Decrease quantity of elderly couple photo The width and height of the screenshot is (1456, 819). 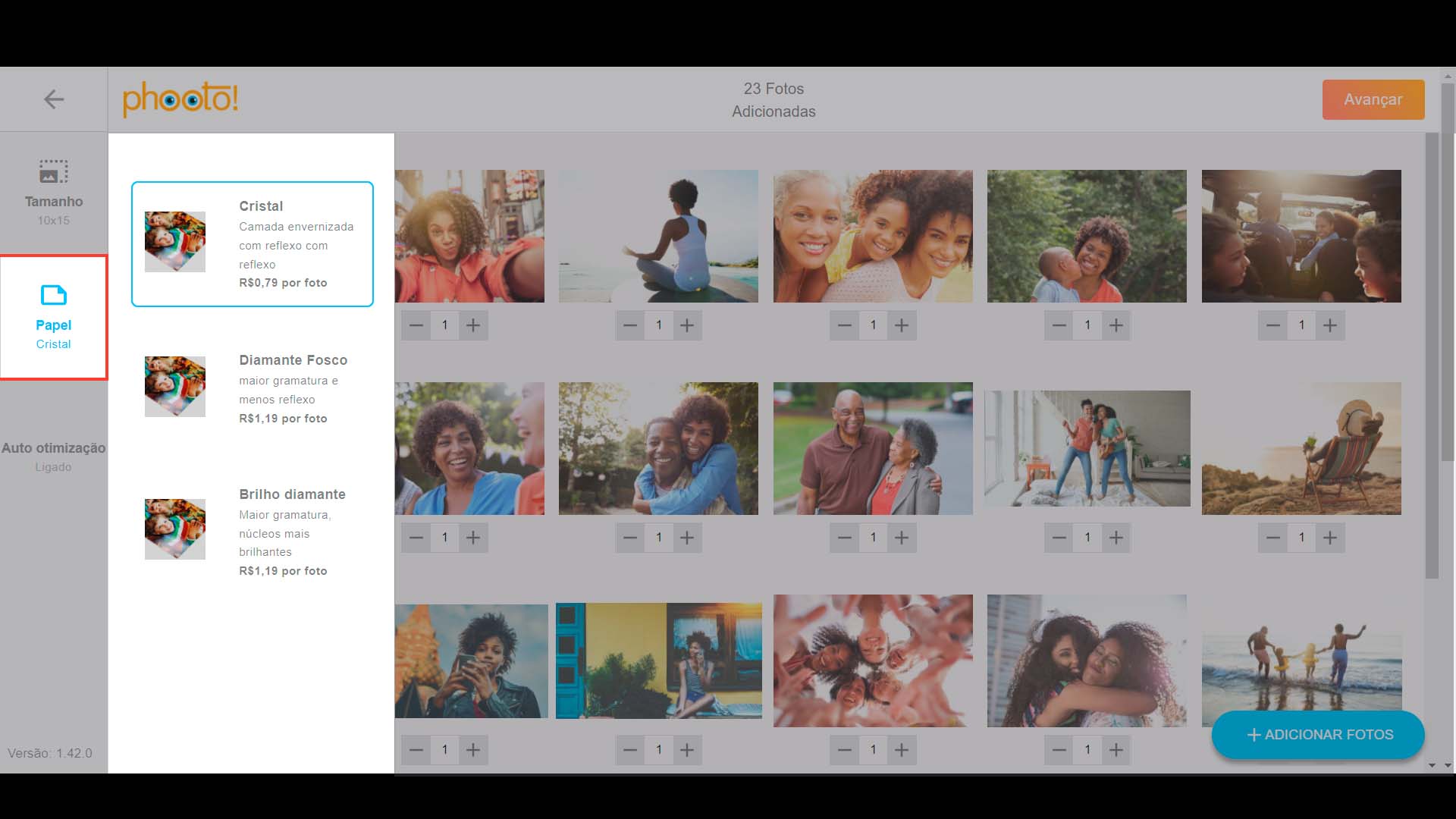pos(845,538)
